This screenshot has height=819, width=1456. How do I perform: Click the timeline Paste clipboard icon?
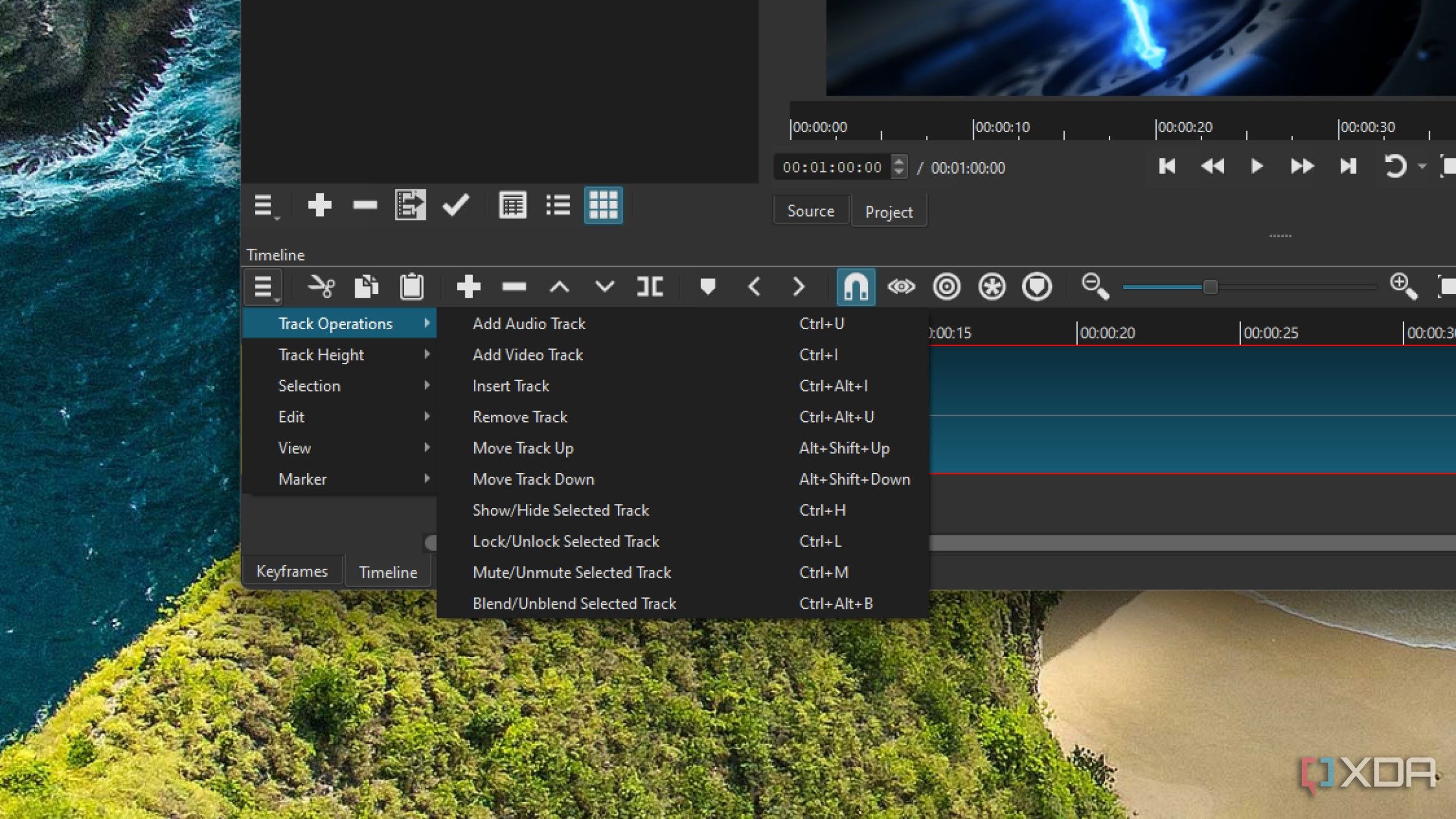click(x=412, y=287)
